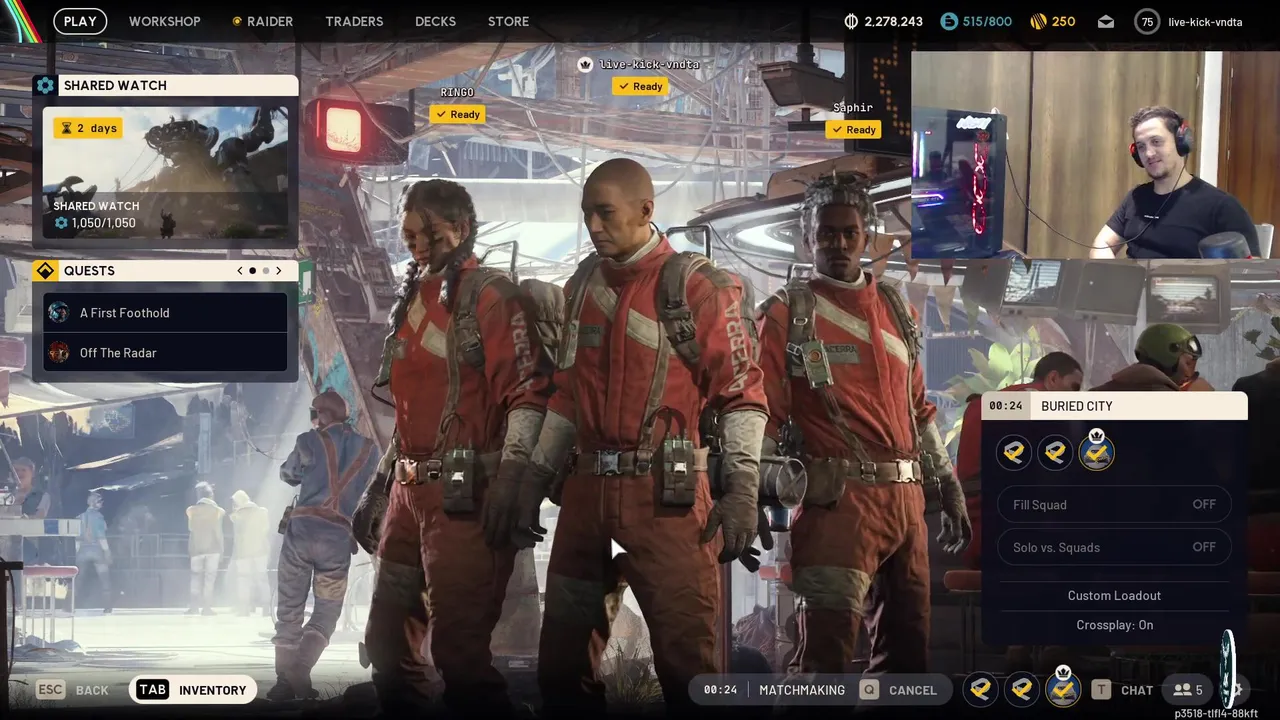Click live-kick-vndta's Ready status badge above center raider
Screen dimensions: 1280x720
point(640,86)
